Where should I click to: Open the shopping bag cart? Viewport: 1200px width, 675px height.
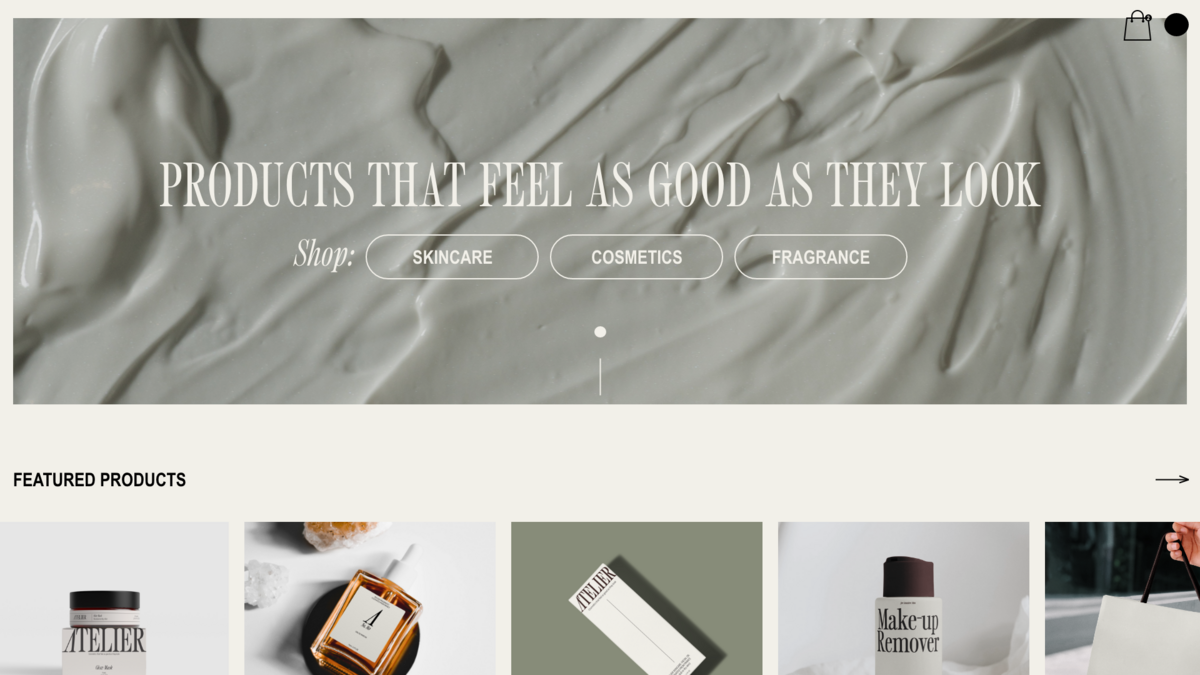click(1137, 26)
